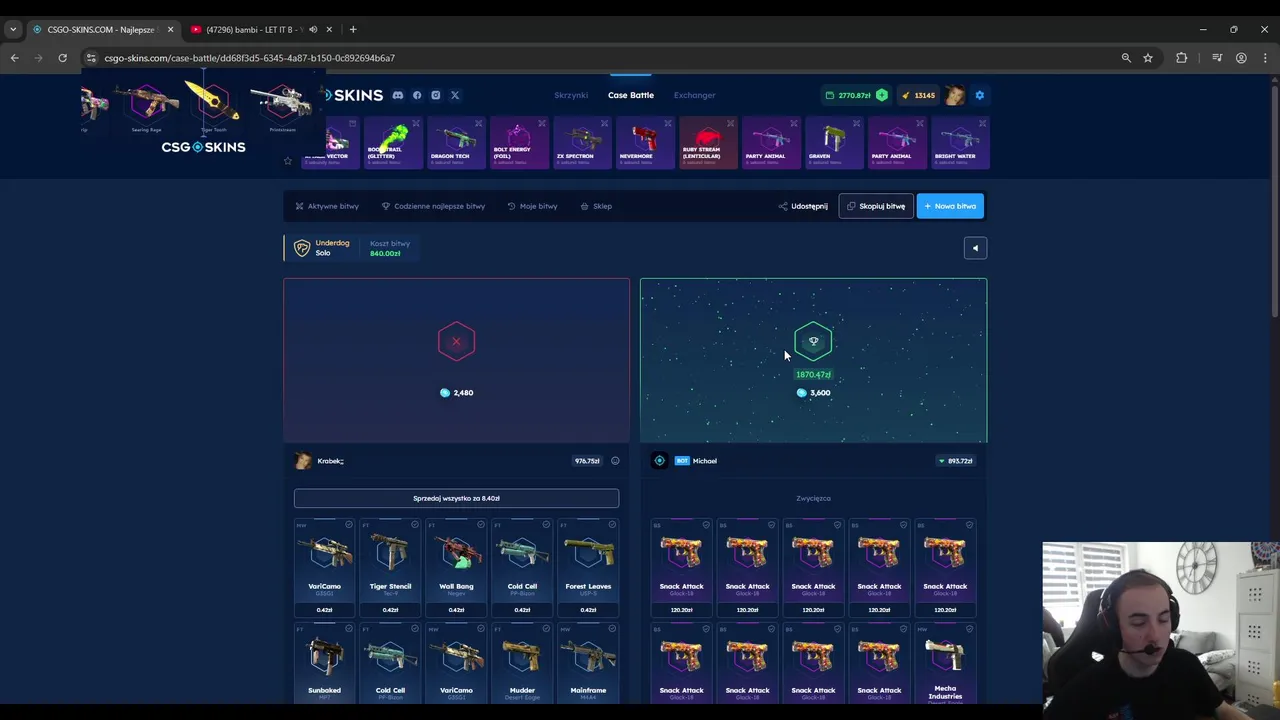The height and width of the screenshot is (720, 1280).
Task: Click the green trophy hexagon icon
Action: (x=813, y=342)
